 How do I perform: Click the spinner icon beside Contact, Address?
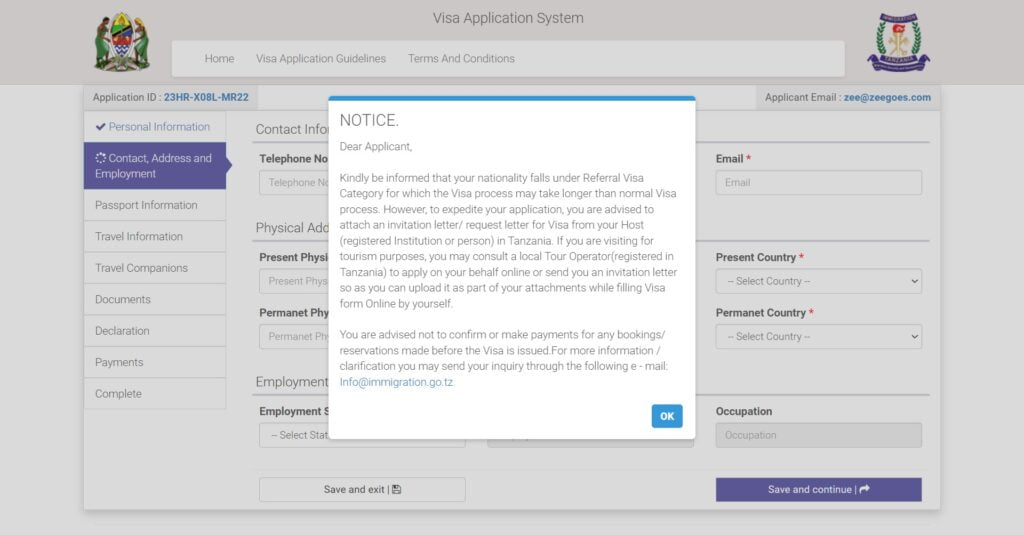[100, 158]
